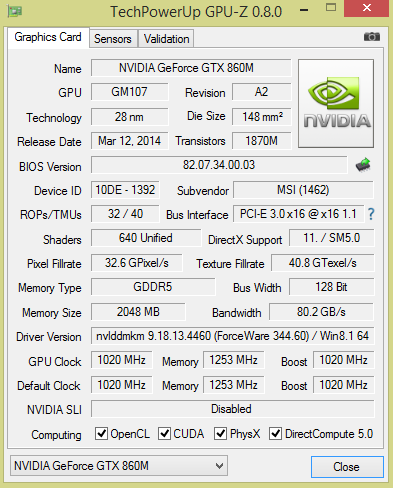The image size is (393, 488).
Task: Click the GPU-Z app icon in title bar
Action: pos(15,12)
